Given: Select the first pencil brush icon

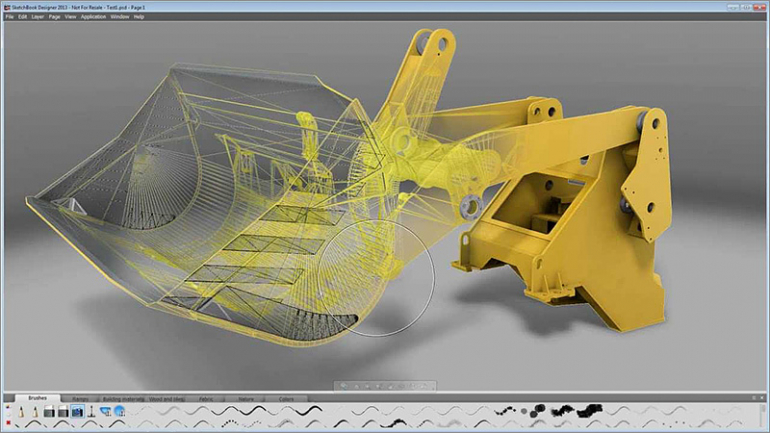Looking at the screenshot, I should click(x=20, y=411).
